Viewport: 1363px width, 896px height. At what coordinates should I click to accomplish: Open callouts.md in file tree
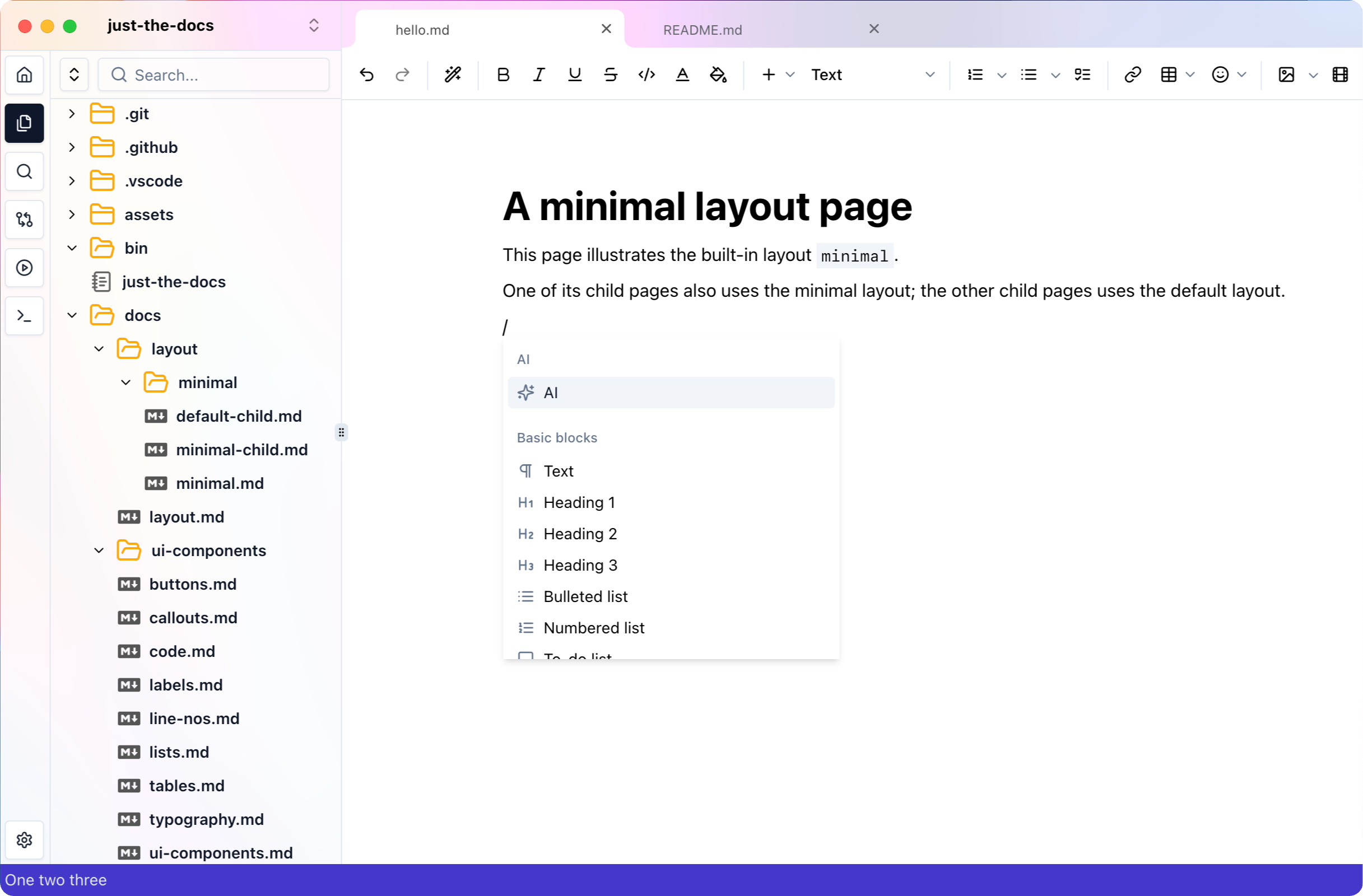(192, 618)
